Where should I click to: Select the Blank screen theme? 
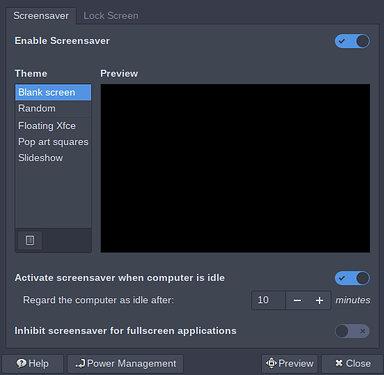point(53,92)
